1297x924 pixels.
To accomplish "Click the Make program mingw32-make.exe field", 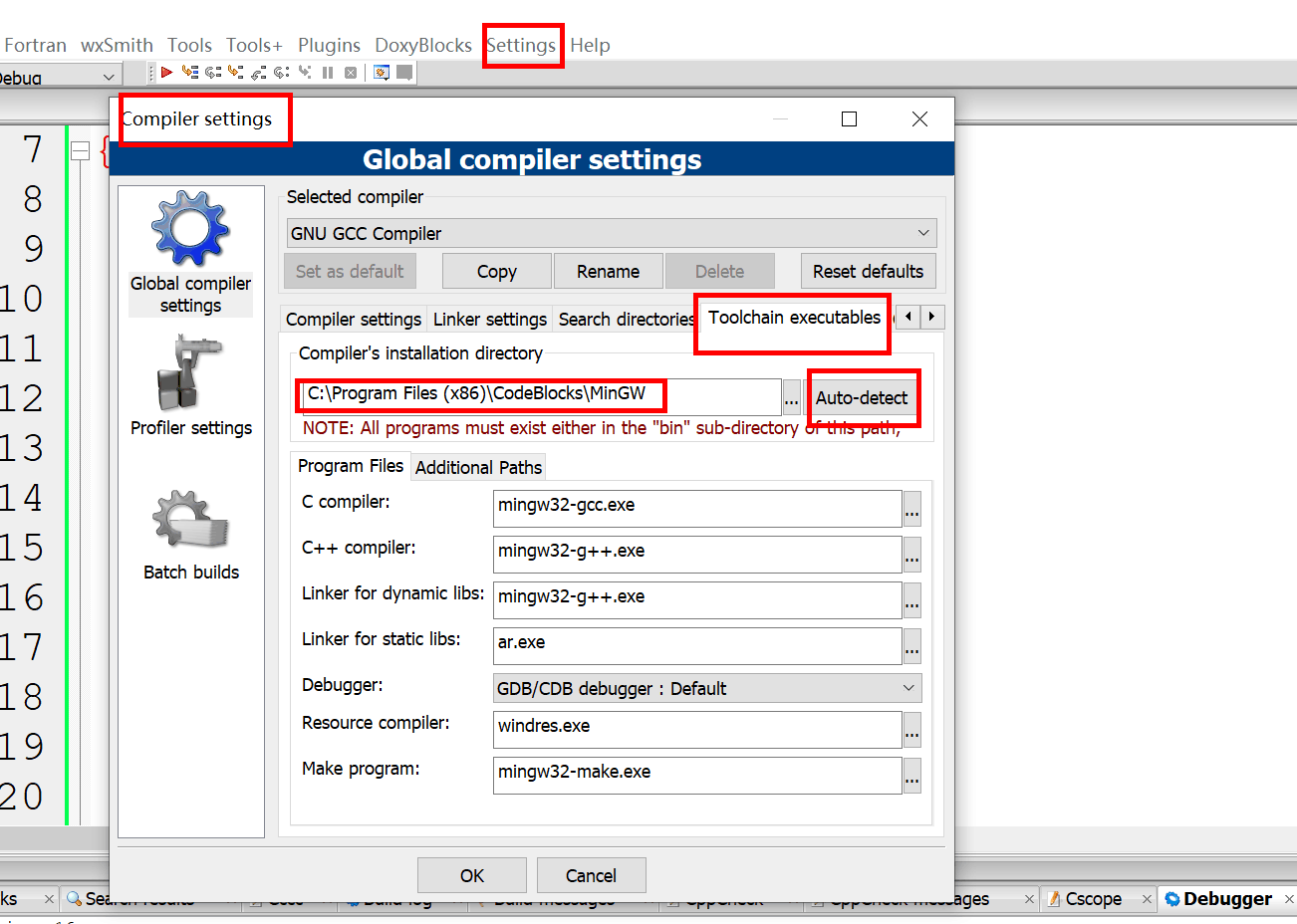I will point(697,776).
